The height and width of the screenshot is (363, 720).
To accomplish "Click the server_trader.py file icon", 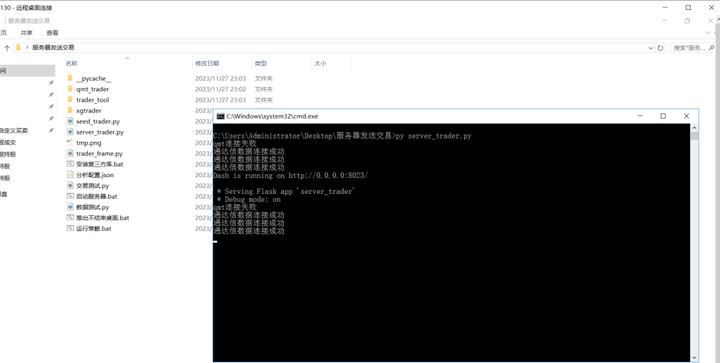I will [70, 132].
